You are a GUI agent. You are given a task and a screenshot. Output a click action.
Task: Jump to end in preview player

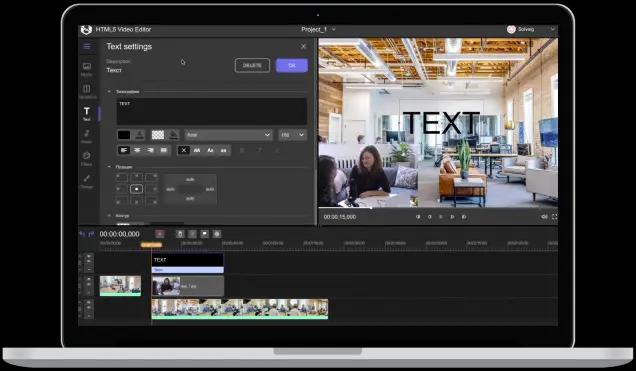click(464, 217)
